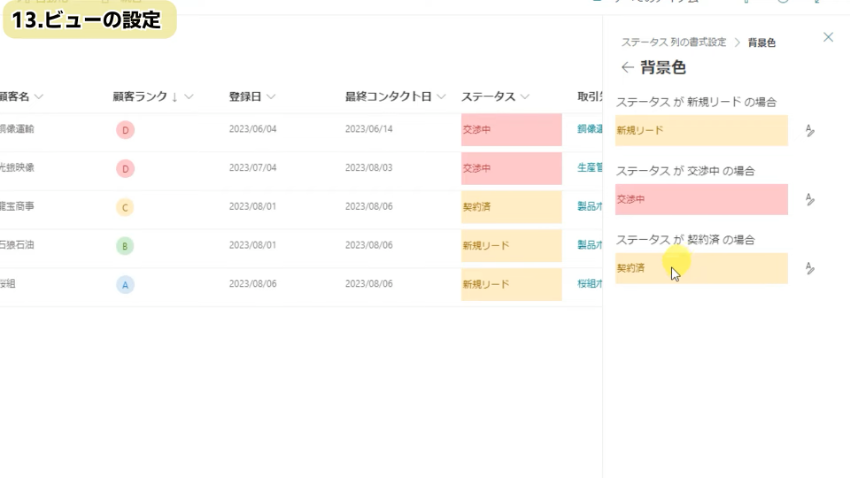The image size is (850, 478).
Task: Click the edit style icon beside 契約済
Action: 810,269
